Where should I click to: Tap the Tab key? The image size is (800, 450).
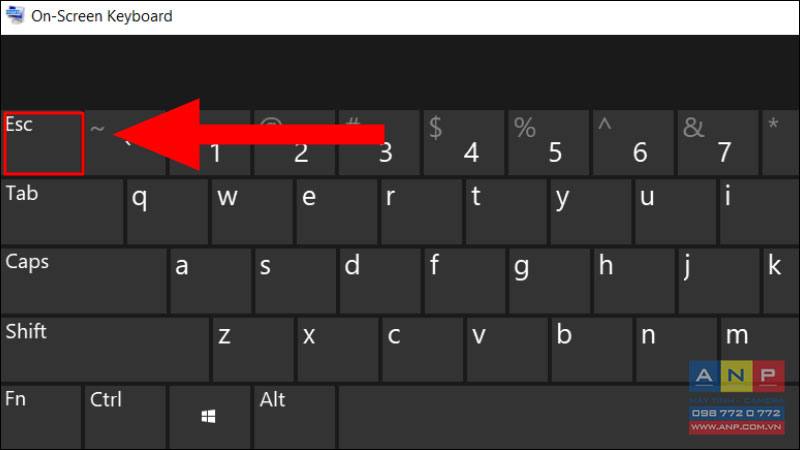pos(62,212)
